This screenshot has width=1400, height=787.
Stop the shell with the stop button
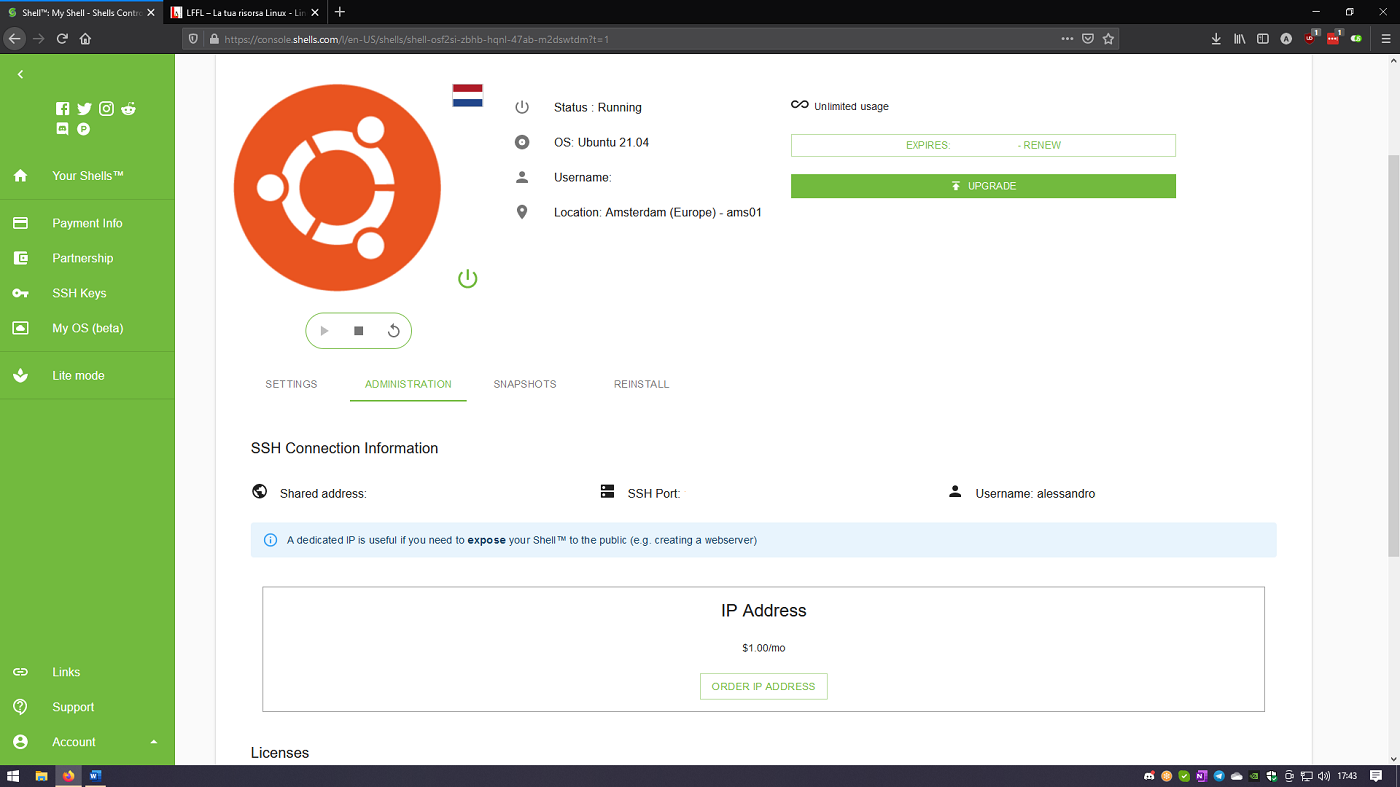coord(359,331)
